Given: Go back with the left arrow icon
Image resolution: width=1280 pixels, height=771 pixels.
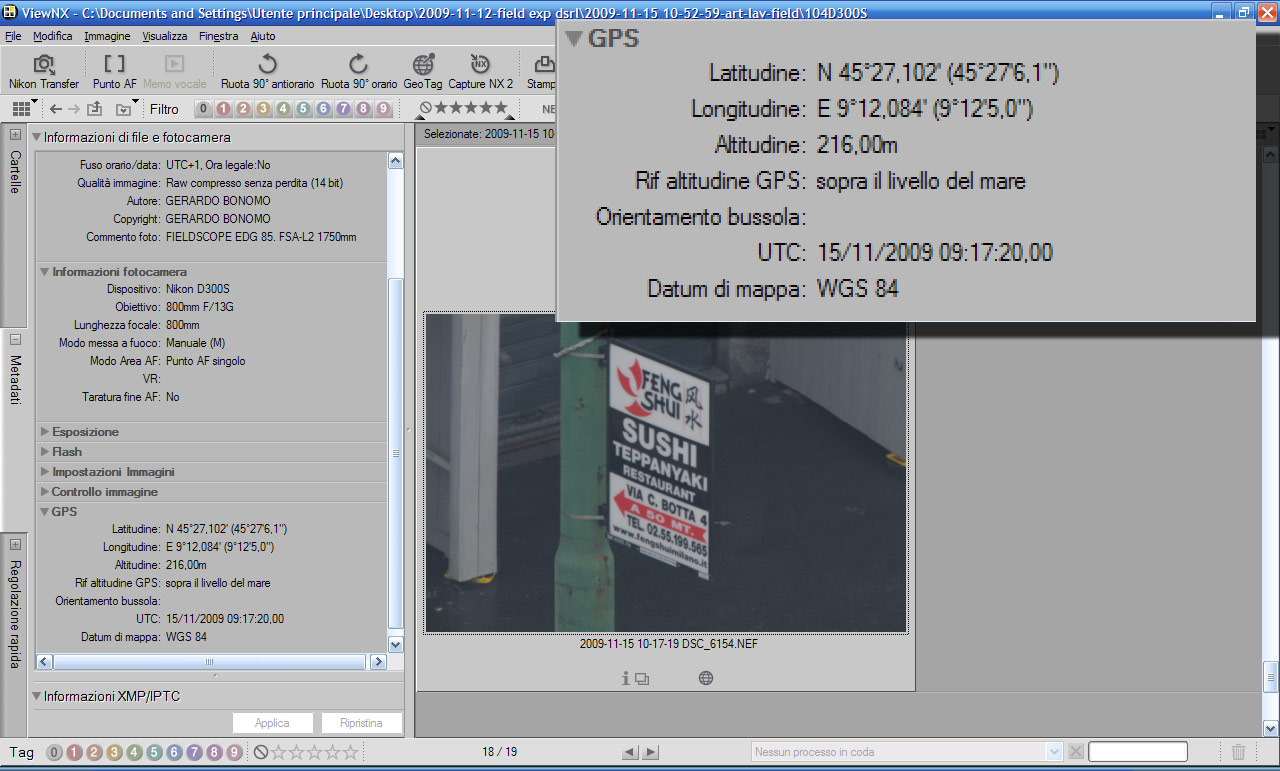Looking at the screenshot, I should [x=56, y=109].
